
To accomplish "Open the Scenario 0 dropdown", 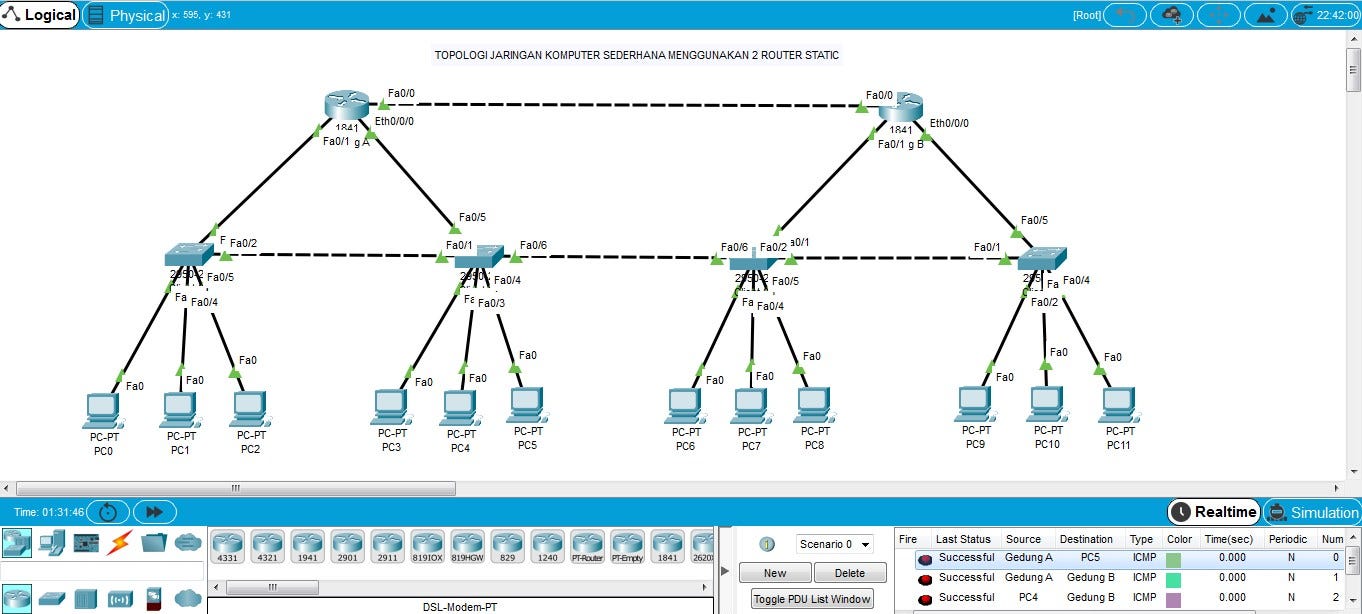I will click(x=834, y=543).
